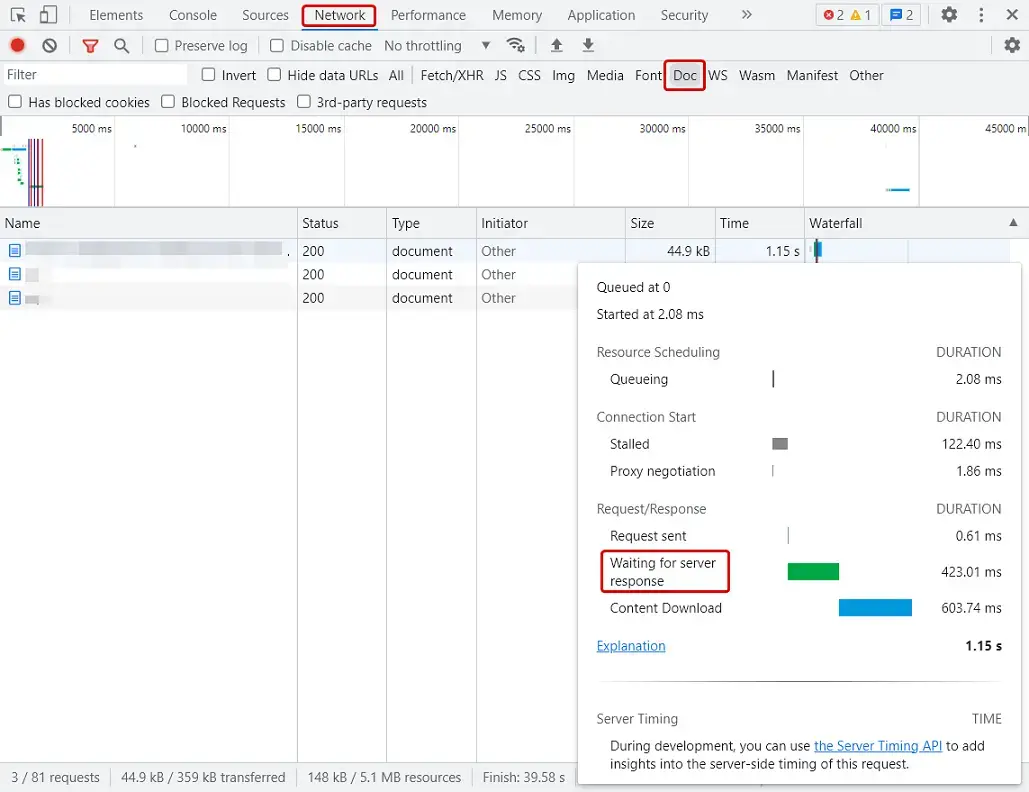Sort by the Status column header
This screenshot has height=792, width=1029.
tap(341, 223)
